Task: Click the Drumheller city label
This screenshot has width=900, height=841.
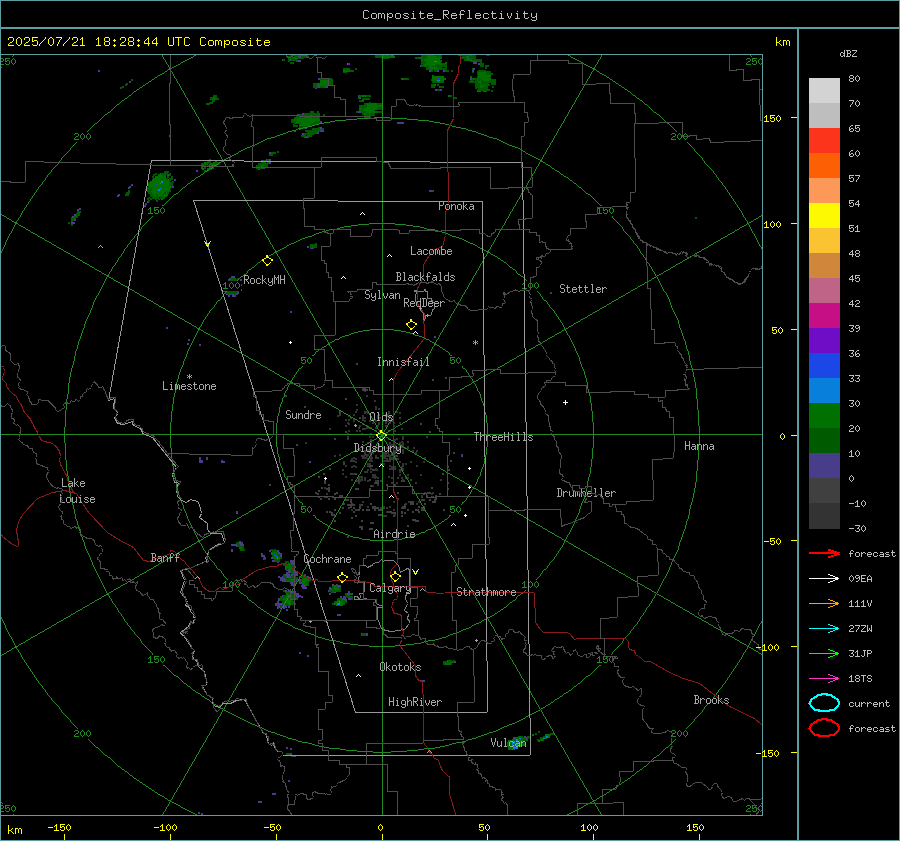Action: pos(586,493)
